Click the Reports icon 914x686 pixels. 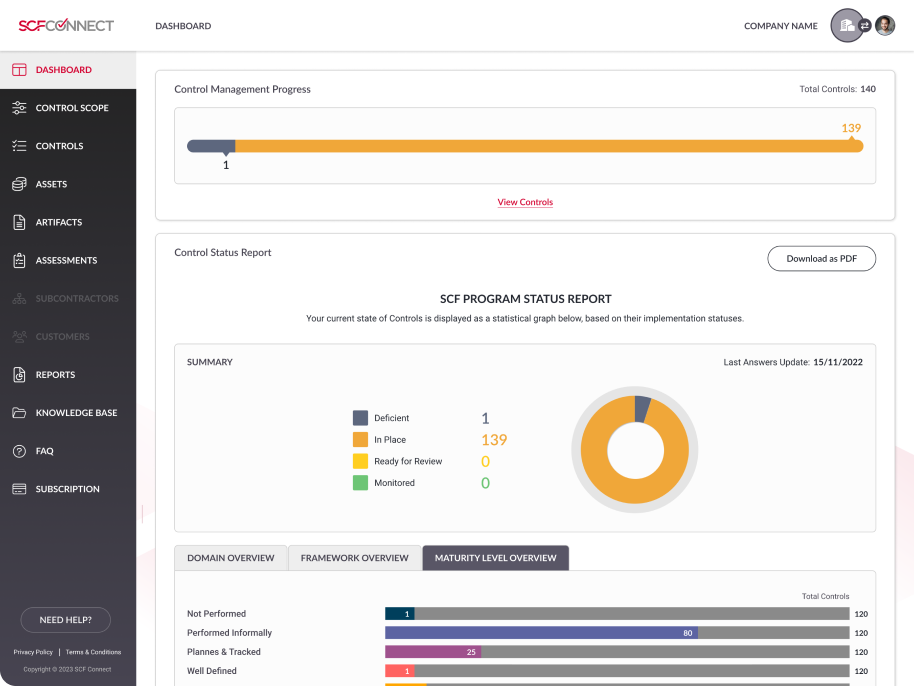[19, 374]
